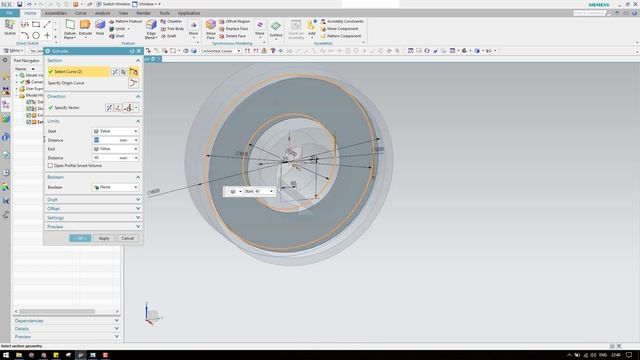Click the Cancel button
The height and width of the screenshot is (360, 640).
click(127, 238)
